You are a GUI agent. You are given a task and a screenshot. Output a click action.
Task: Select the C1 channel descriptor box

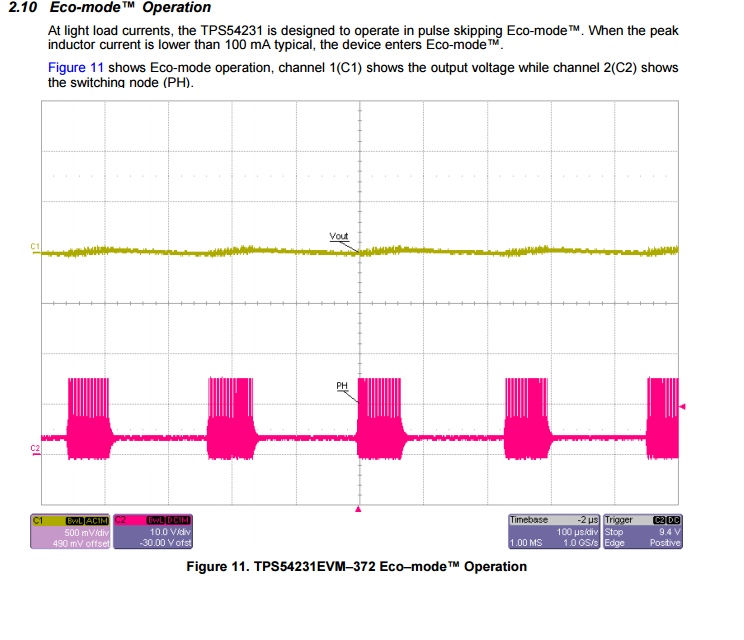click(x=70, y=531)
